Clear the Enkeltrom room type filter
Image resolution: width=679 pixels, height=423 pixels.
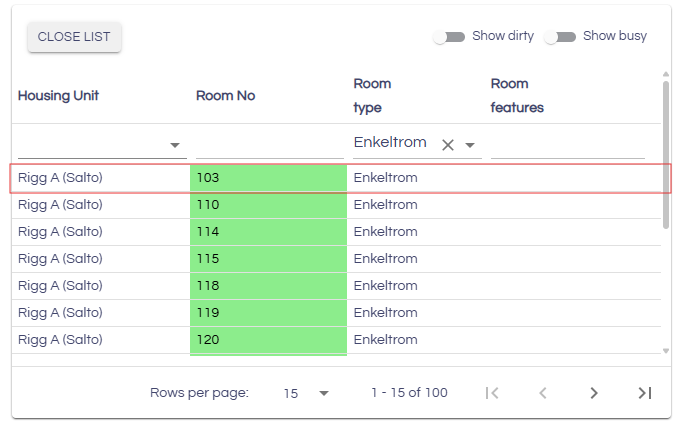448,145
